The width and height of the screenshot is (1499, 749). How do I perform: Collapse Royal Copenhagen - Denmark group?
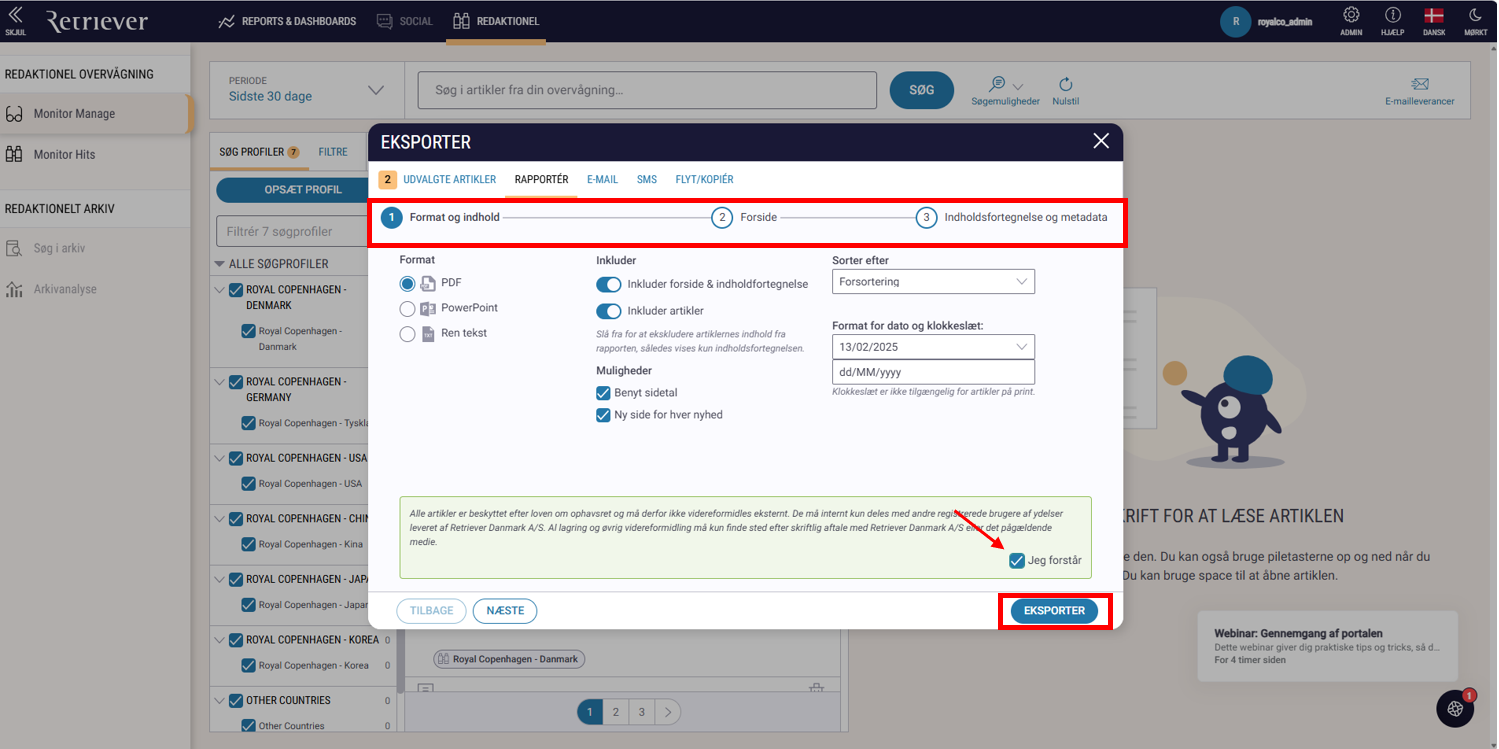(x=220, y=290)
